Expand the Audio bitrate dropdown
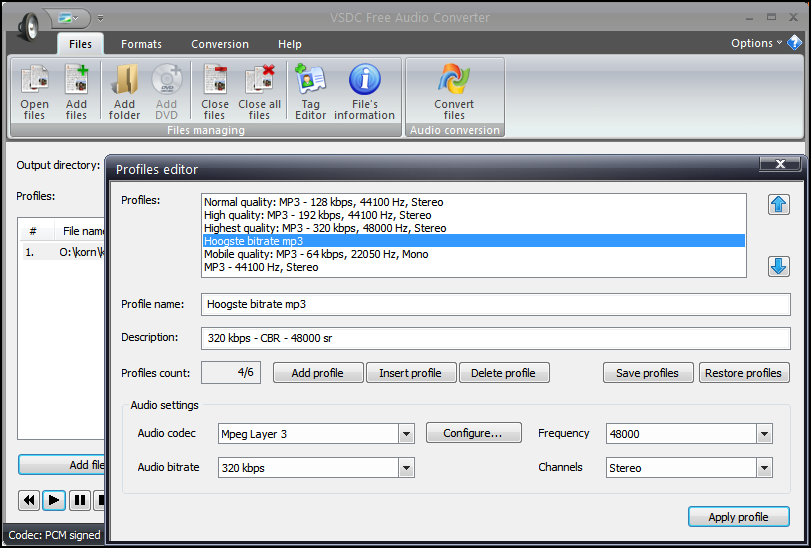 tap(407, 468)
